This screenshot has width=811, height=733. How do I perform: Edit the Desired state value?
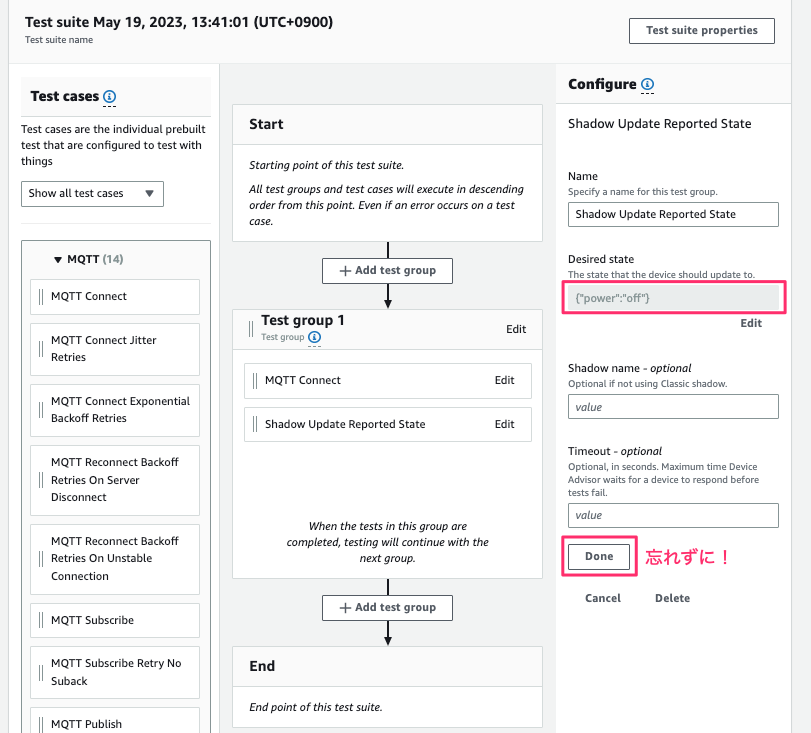click(x=750, y=323)
